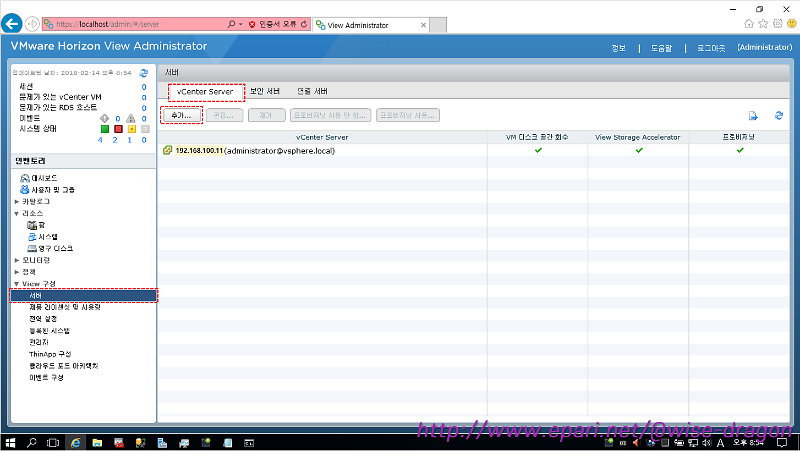Open a new browser tab
Image resolution: width=800 pixels, height=451 pixels.
pos(438,25)
